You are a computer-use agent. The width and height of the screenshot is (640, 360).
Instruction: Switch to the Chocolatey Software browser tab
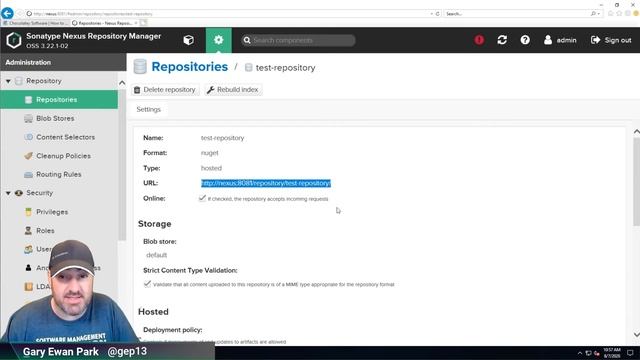point(36,23)
